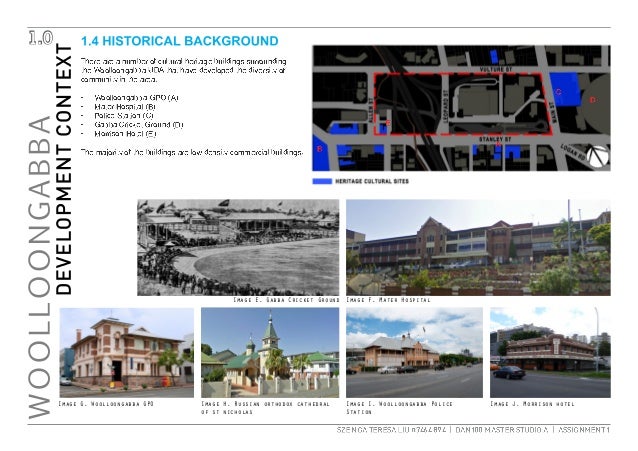638x451 pixels.
Task: Click the 'Mater Hospital (B)' list item
Action: (x=125, y=107)
